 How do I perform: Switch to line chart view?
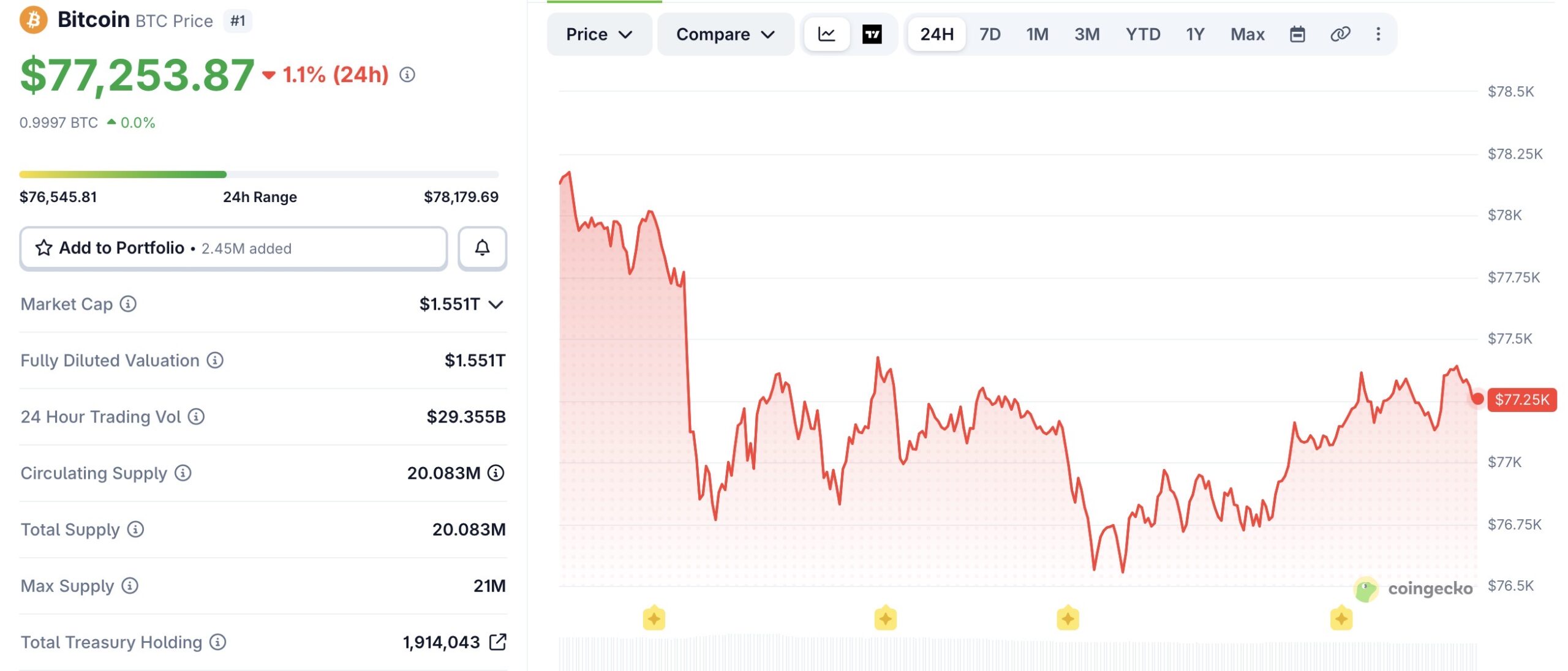point(827,34)
